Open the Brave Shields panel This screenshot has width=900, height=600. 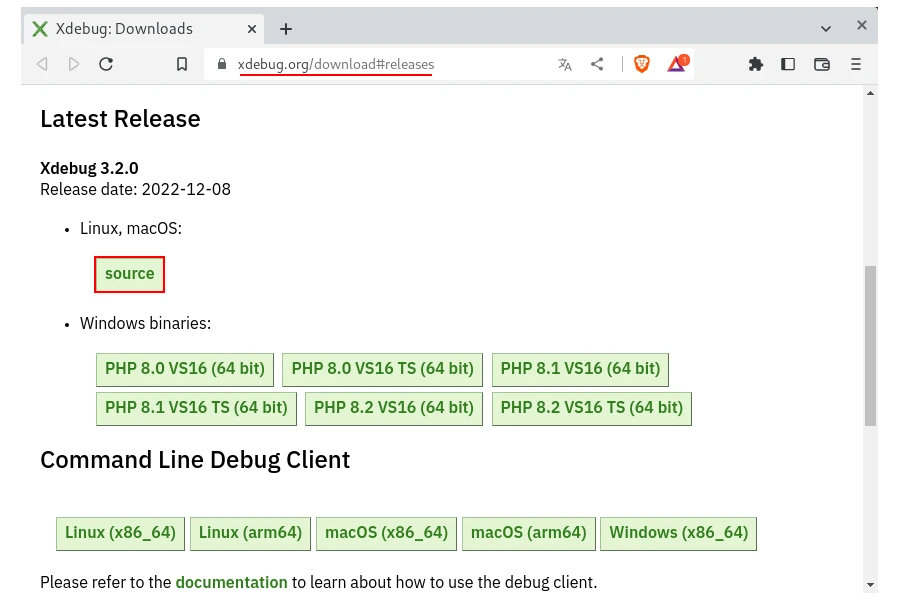(x=641, y=63)
